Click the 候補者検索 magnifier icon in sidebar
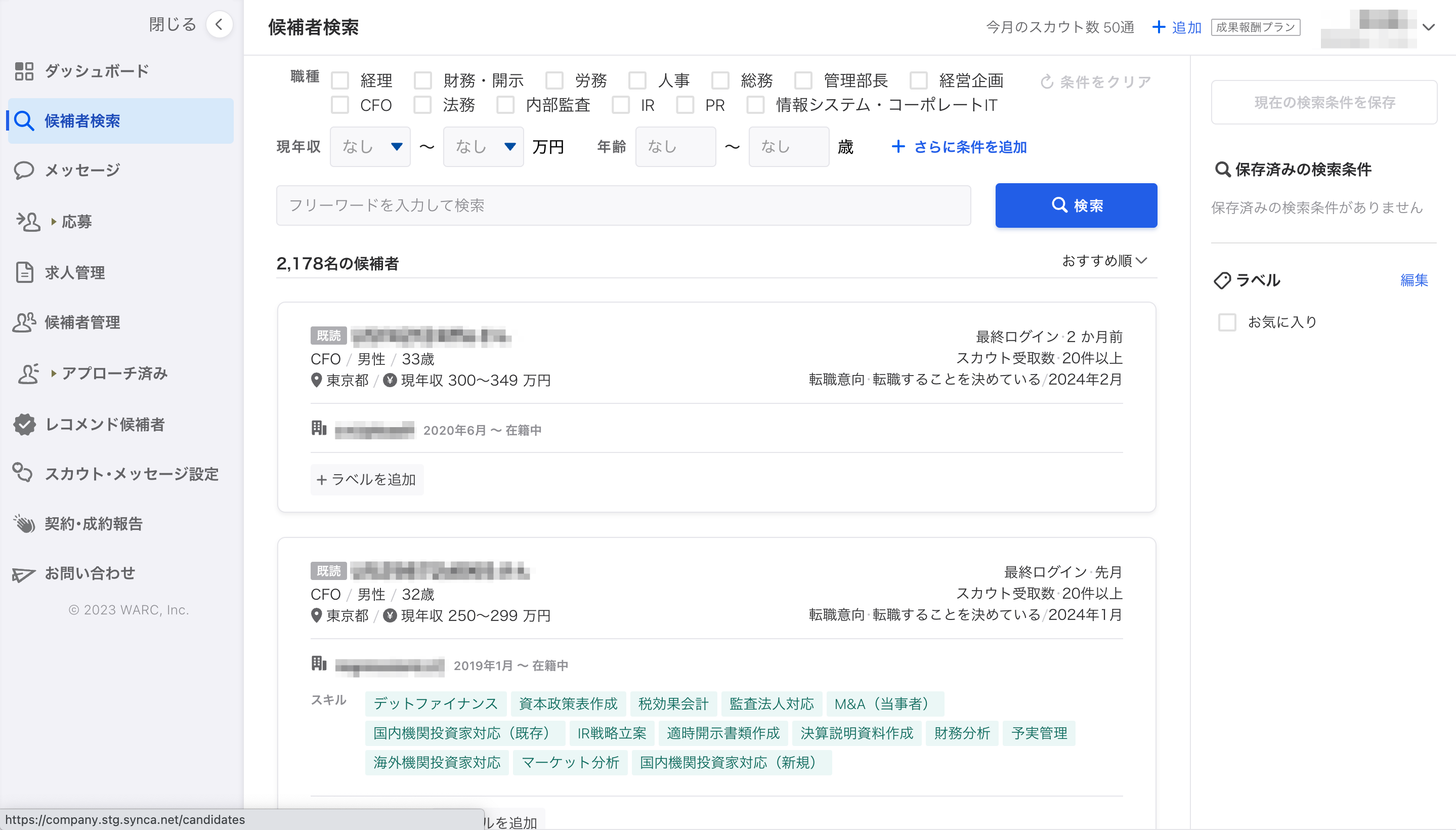 coord(24,121)
